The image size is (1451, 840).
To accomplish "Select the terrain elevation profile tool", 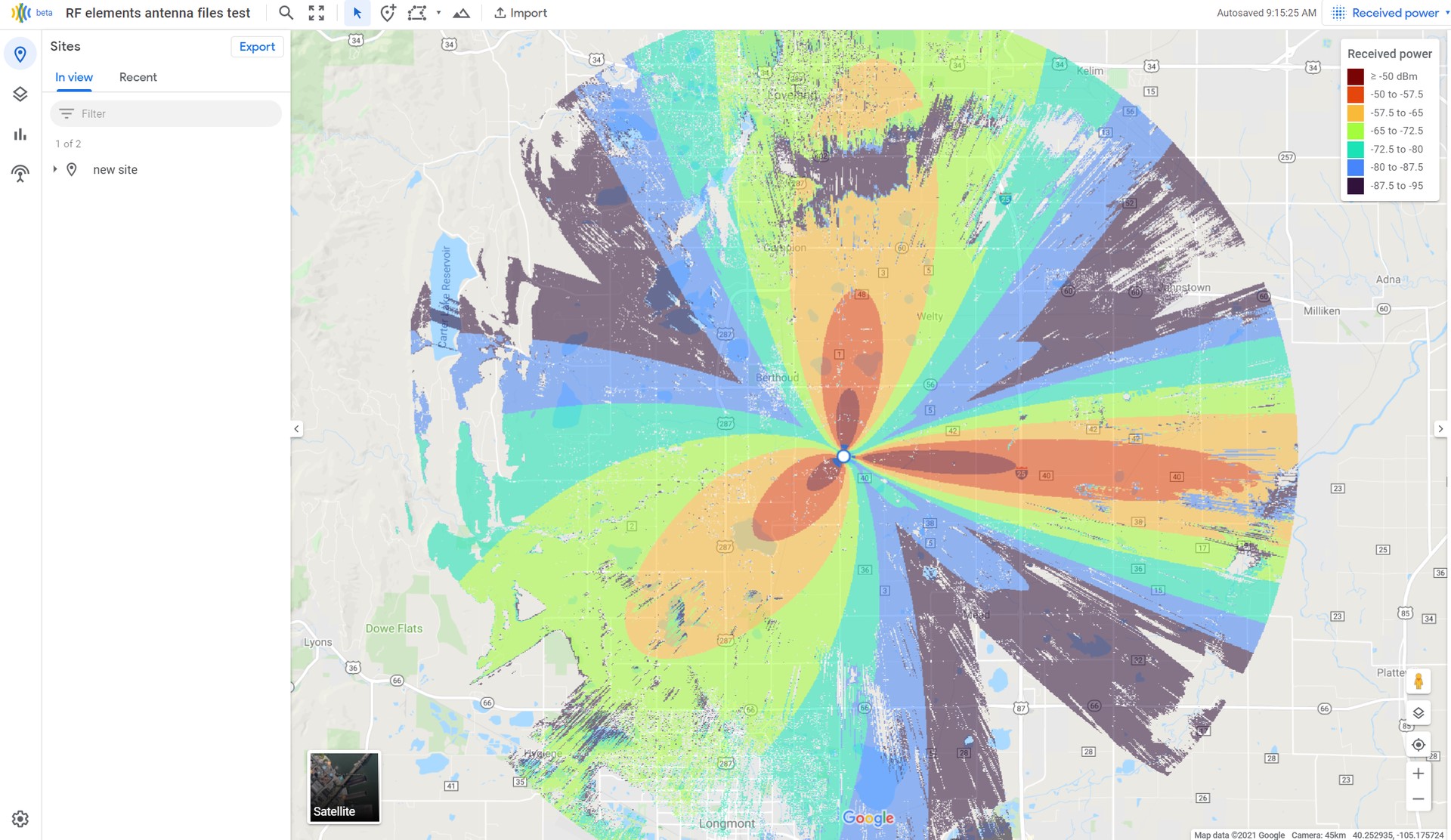I will 461,13.
